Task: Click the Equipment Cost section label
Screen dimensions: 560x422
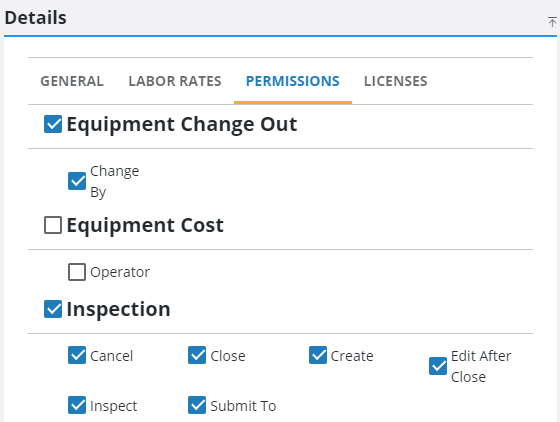Action: coord(145,225)
